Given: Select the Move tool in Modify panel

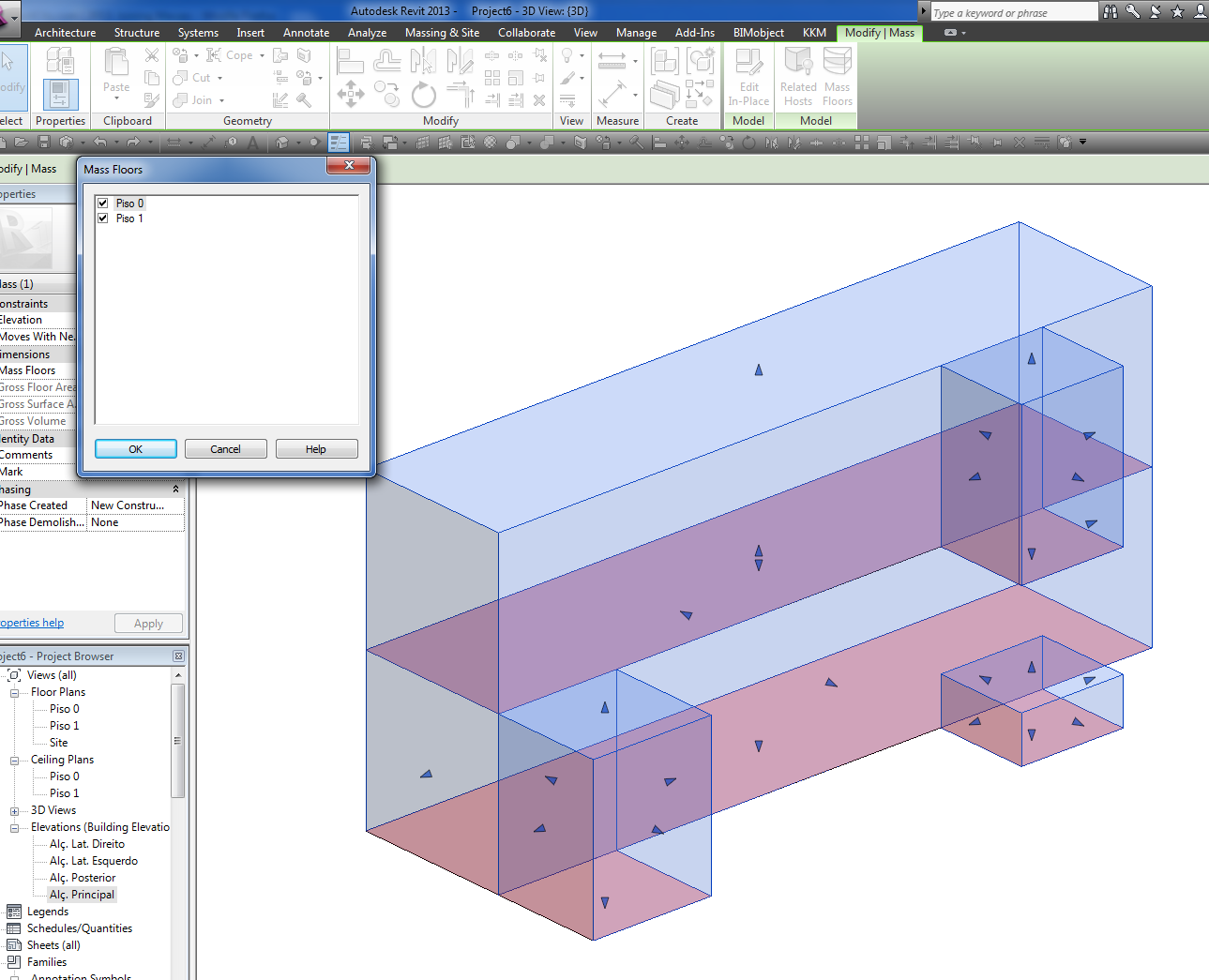Looking at the screenshot, I should (351, 94).
